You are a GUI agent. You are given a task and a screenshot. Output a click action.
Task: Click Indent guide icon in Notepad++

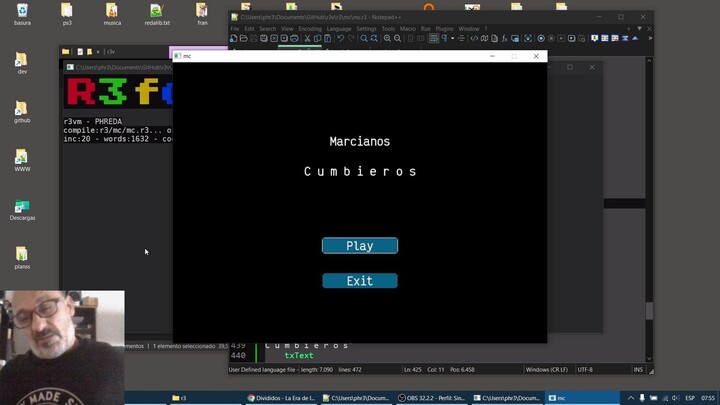tap(461, 39)
